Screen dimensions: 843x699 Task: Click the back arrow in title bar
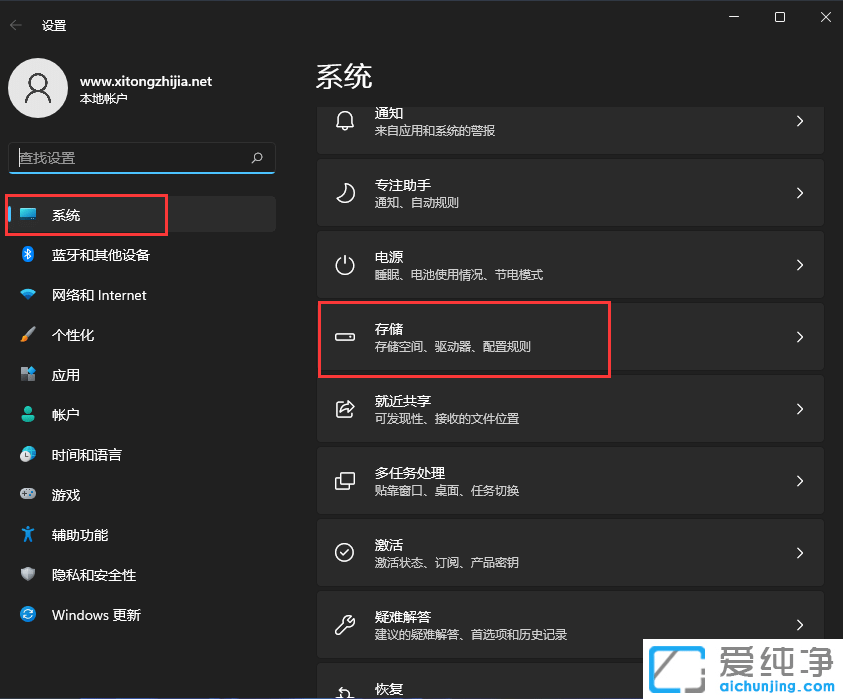point(16,25)
